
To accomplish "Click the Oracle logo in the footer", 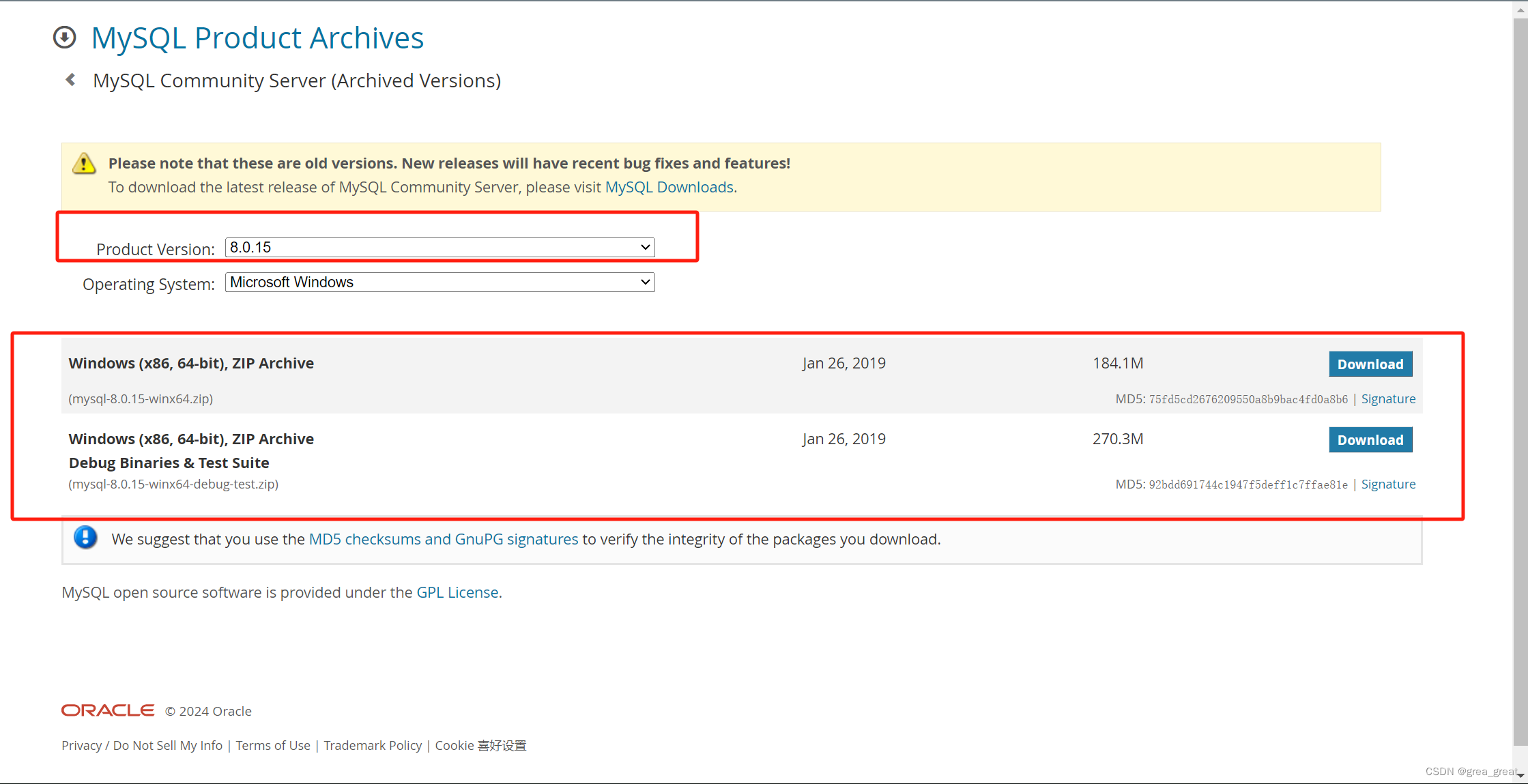I will coord(108,710).
